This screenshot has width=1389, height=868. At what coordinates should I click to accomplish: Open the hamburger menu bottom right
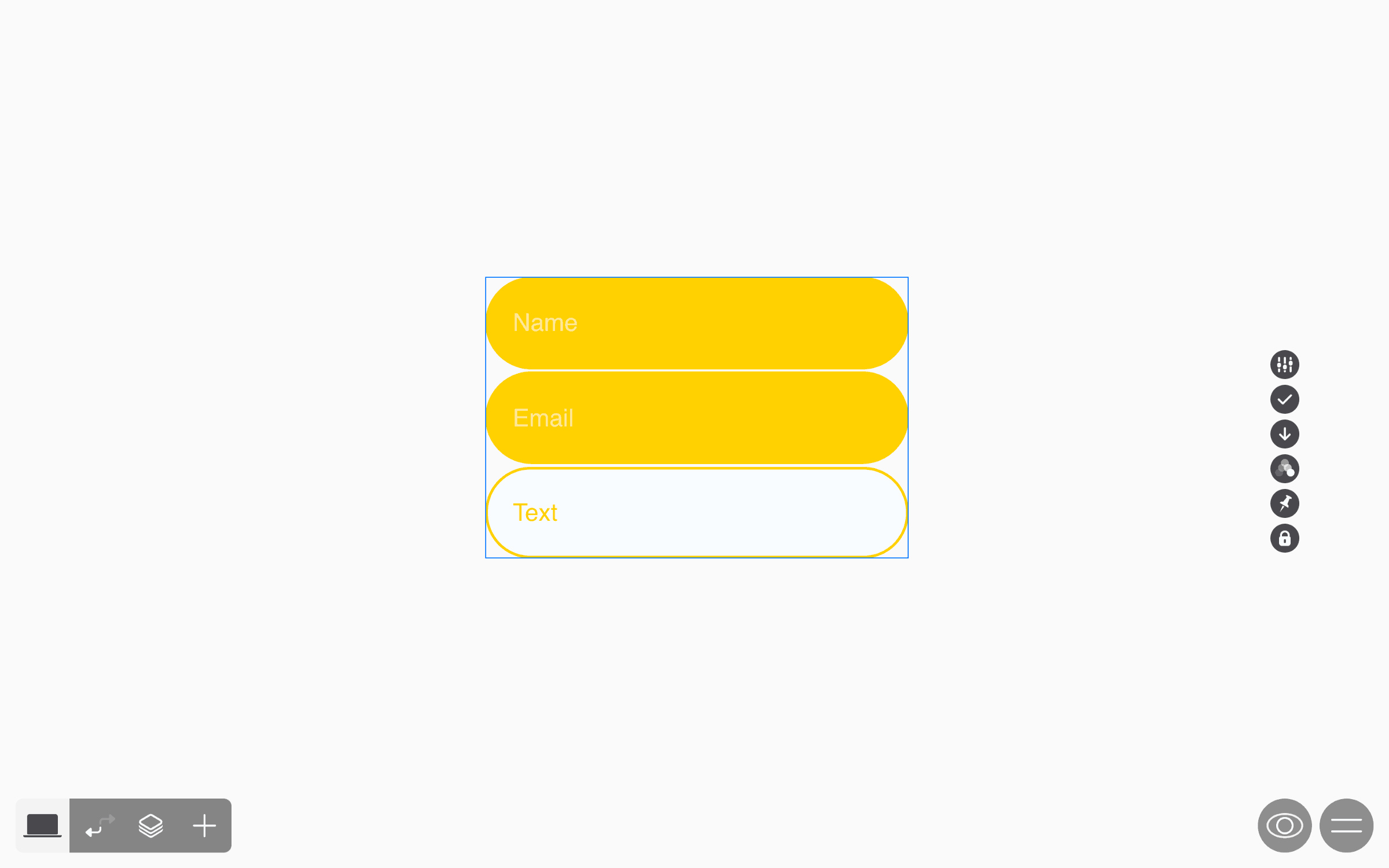(x=1347, y=825)
